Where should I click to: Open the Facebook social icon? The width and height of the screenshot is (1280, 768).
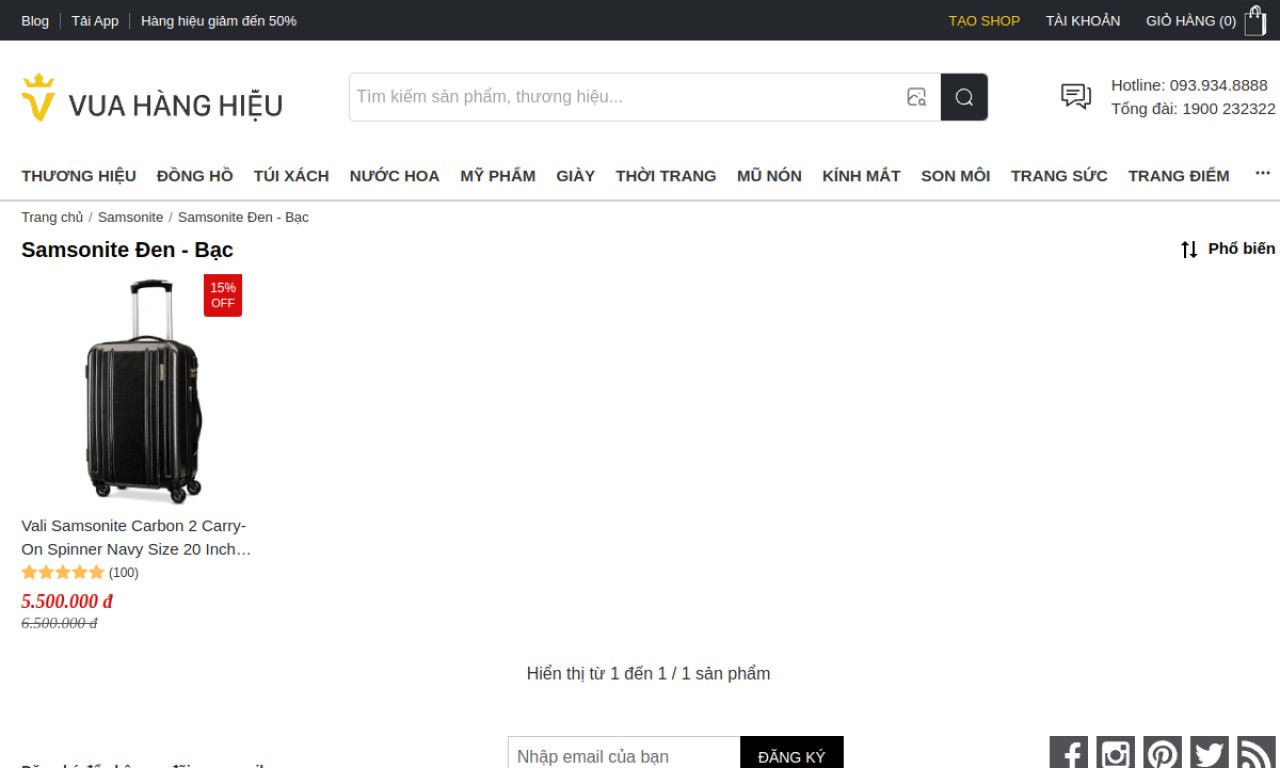[1068, 753]
